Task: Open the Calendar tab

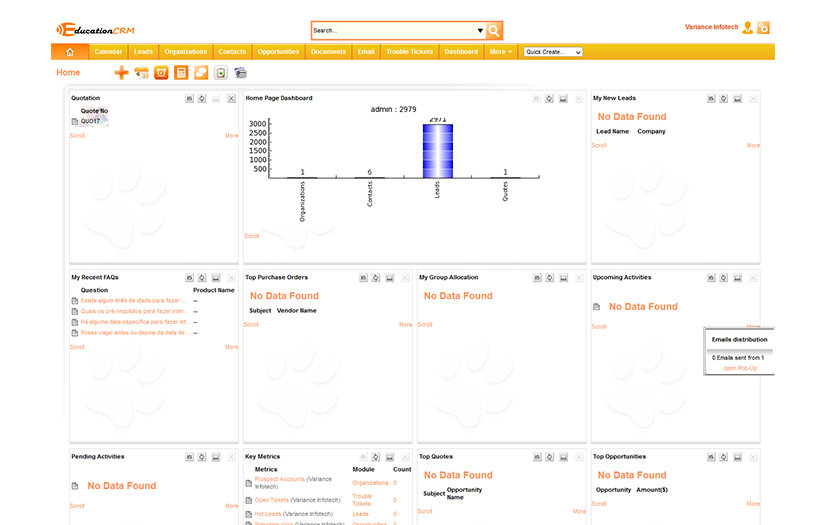Action: click(108, 52)
